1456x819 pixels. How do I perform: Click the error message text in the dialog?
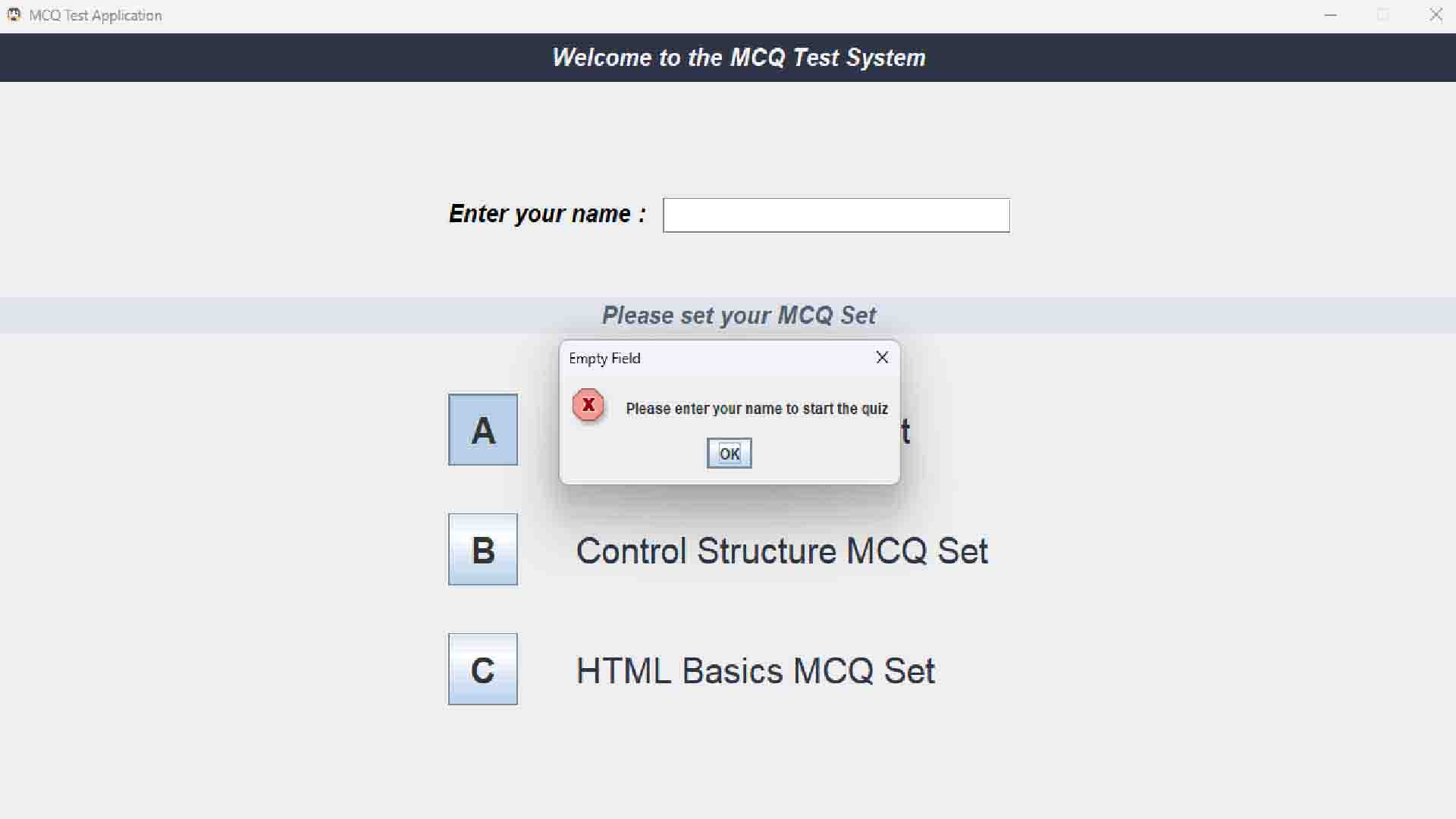click(756, 408)
